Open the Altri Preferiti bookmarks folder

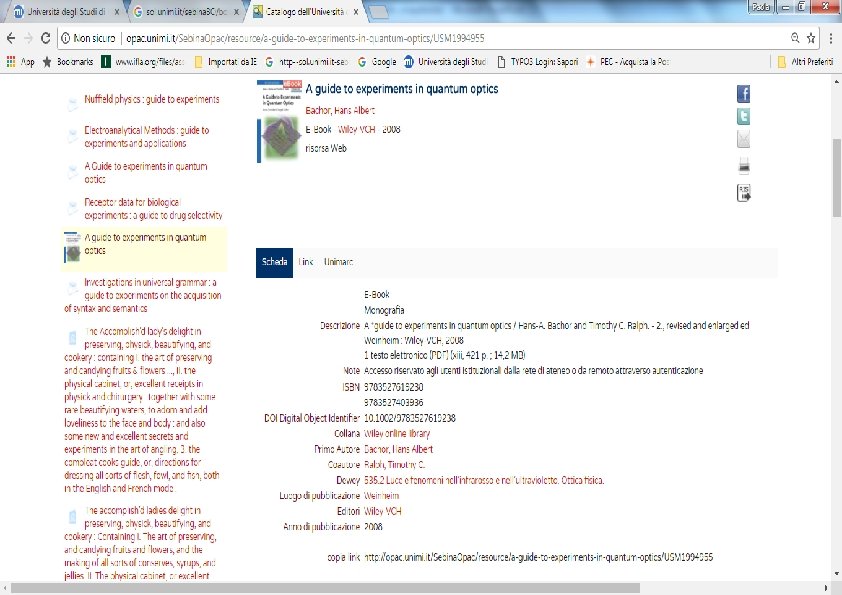click(x=805, y=62)
